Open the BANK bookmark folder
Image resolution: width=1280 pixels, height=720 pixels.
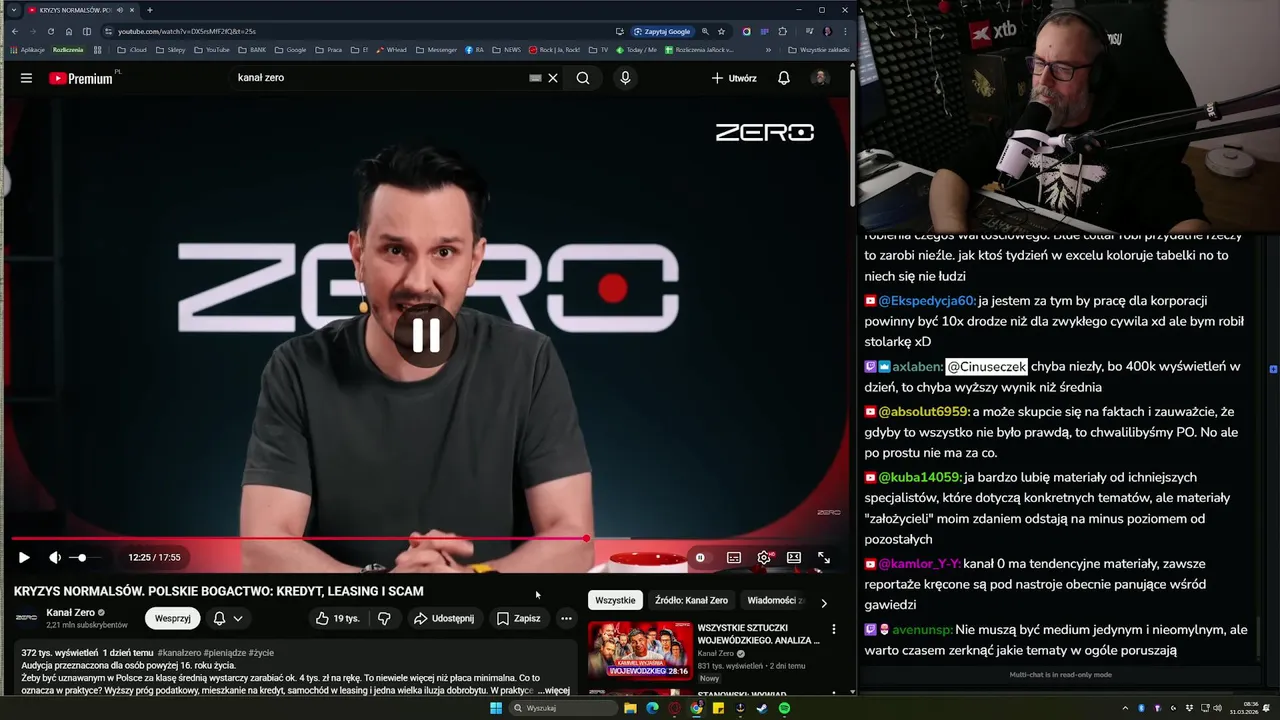(x=252, y=49)
